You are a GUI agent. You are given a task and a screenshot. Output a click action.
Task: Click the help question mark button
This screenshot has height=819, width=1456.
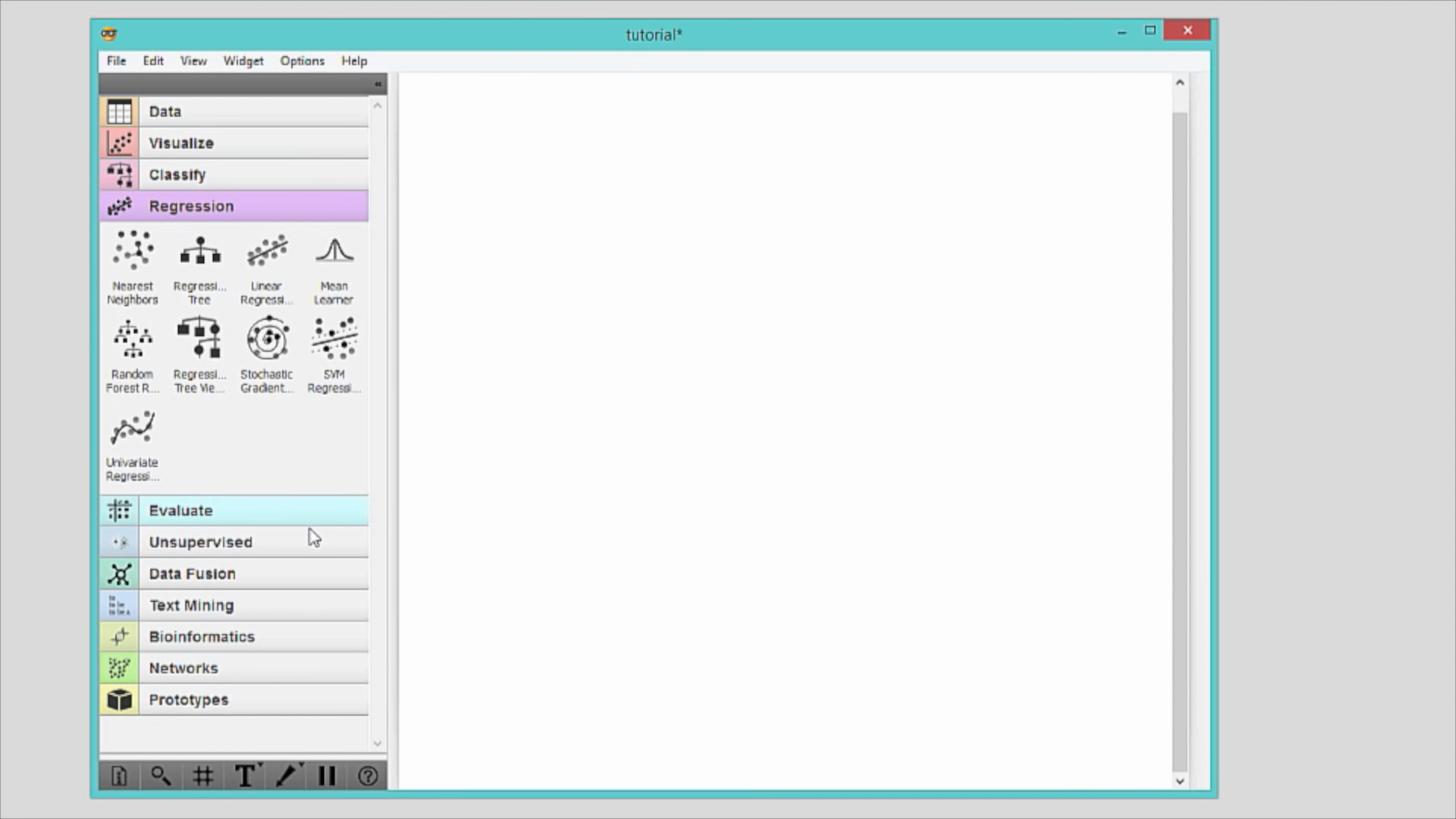pyautogui.click(x=368, y=776)
